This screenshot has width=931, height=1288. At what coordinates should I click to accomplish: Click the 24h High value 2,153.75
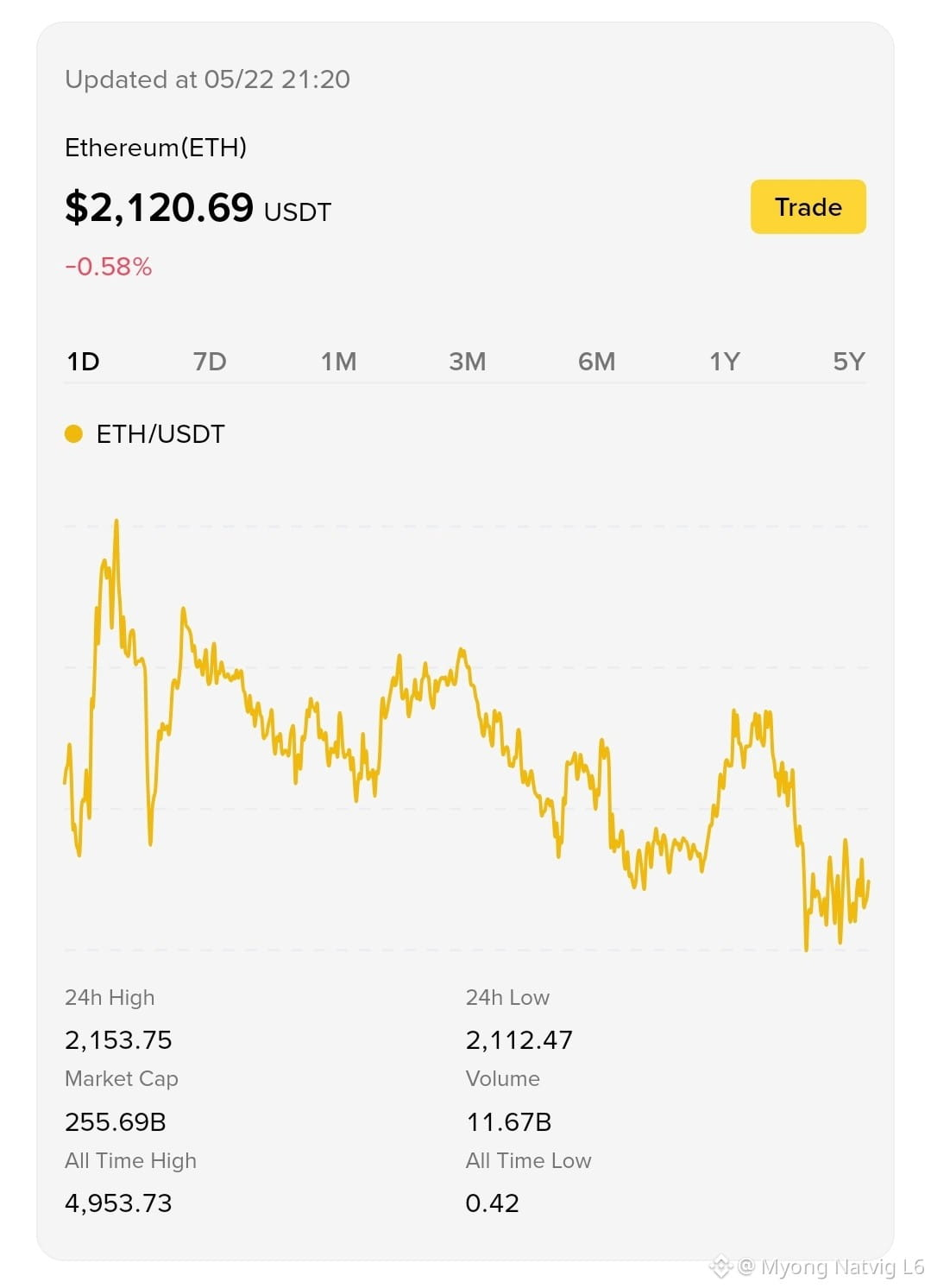[x=118, y=1039]
